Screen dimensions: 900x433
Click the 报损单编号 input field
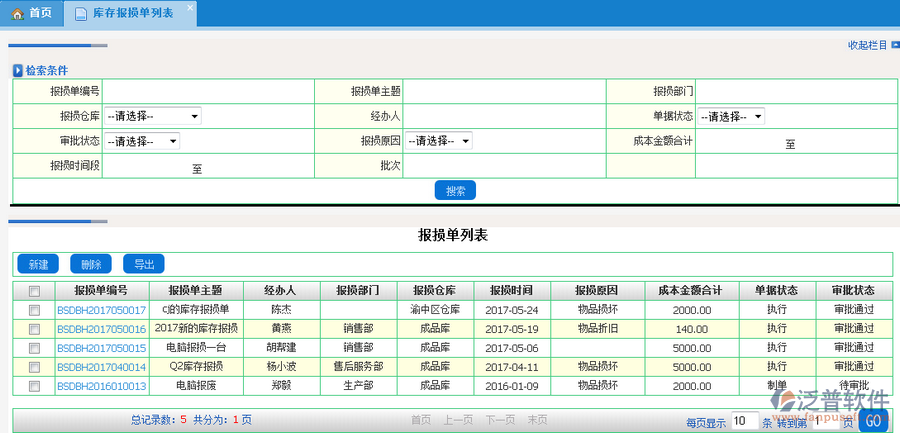pos(221,91)
